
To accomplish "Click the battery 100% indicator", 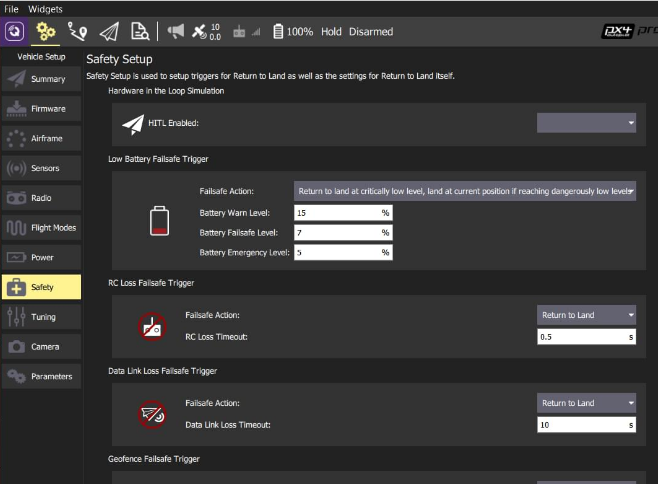I will tap(293, 32).
